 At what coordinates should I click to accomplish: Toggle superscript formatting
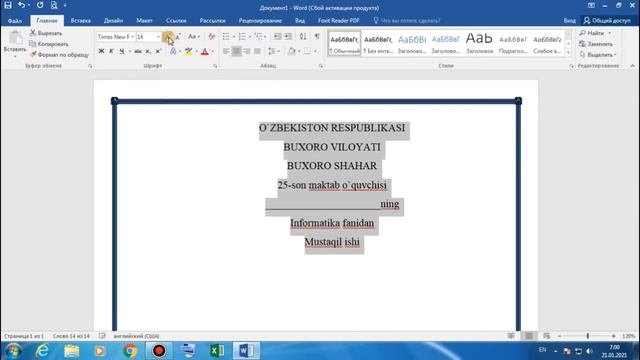[x=158, y=51]
